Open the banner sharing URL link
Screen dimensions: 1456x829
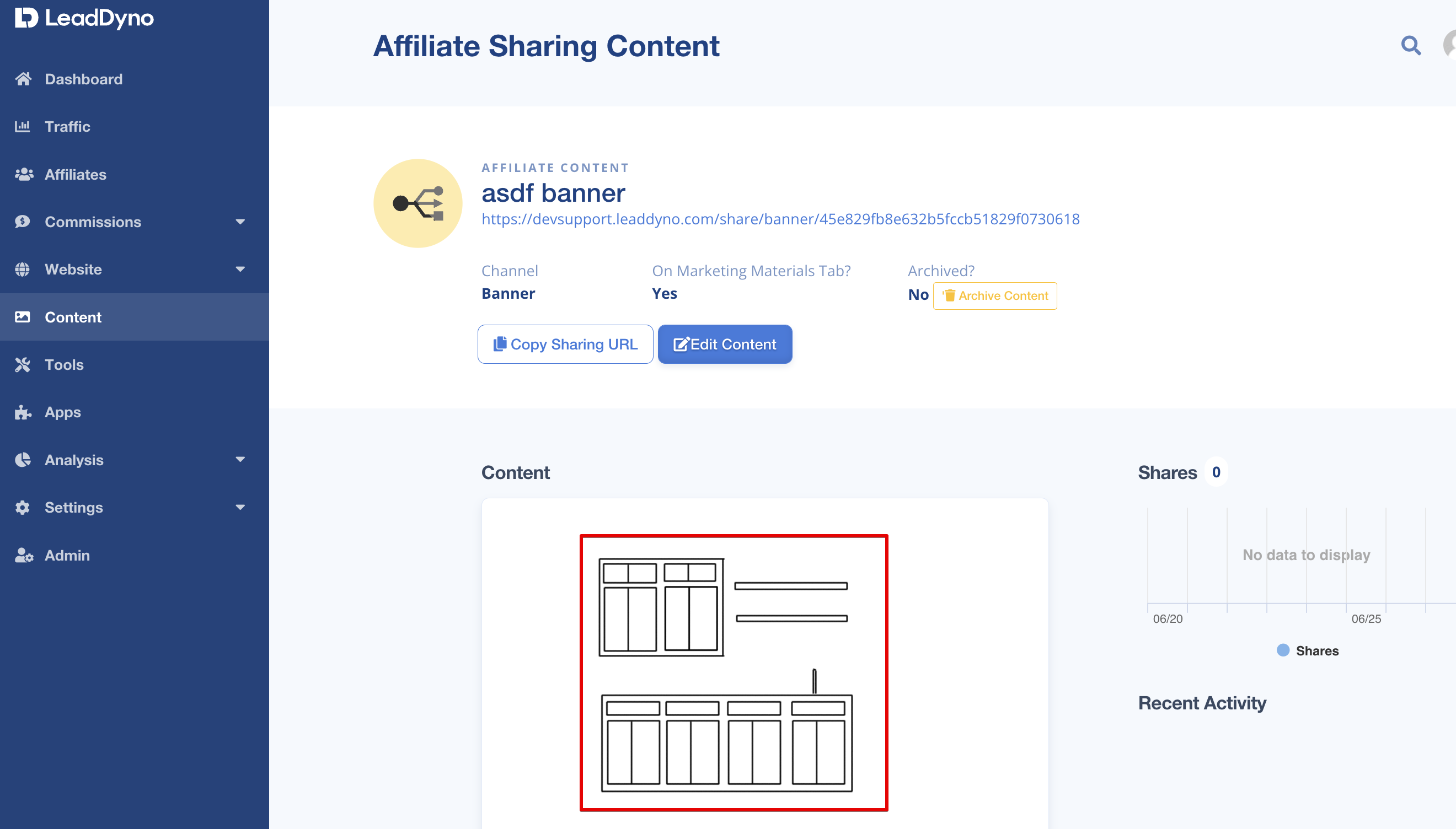pyautogui.click(x=780, y=219)
